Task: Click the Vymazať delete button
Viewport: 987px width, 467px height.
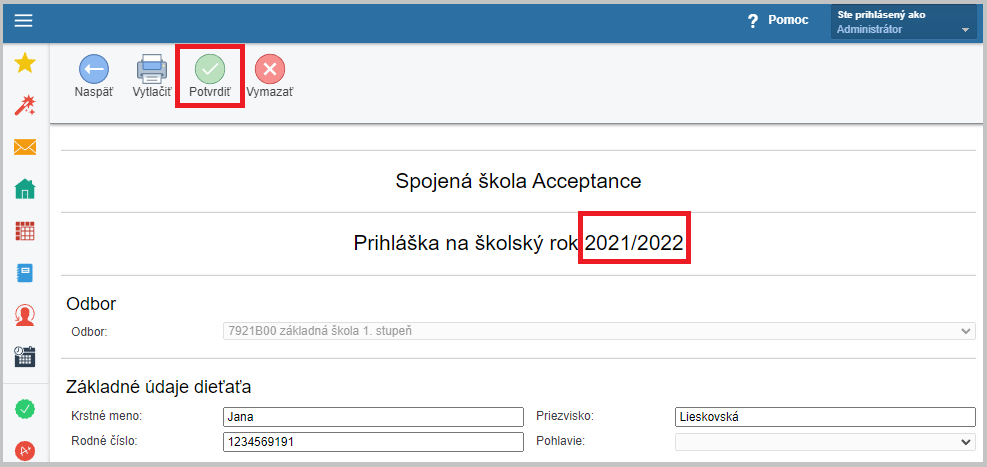Action: point(269,77)
